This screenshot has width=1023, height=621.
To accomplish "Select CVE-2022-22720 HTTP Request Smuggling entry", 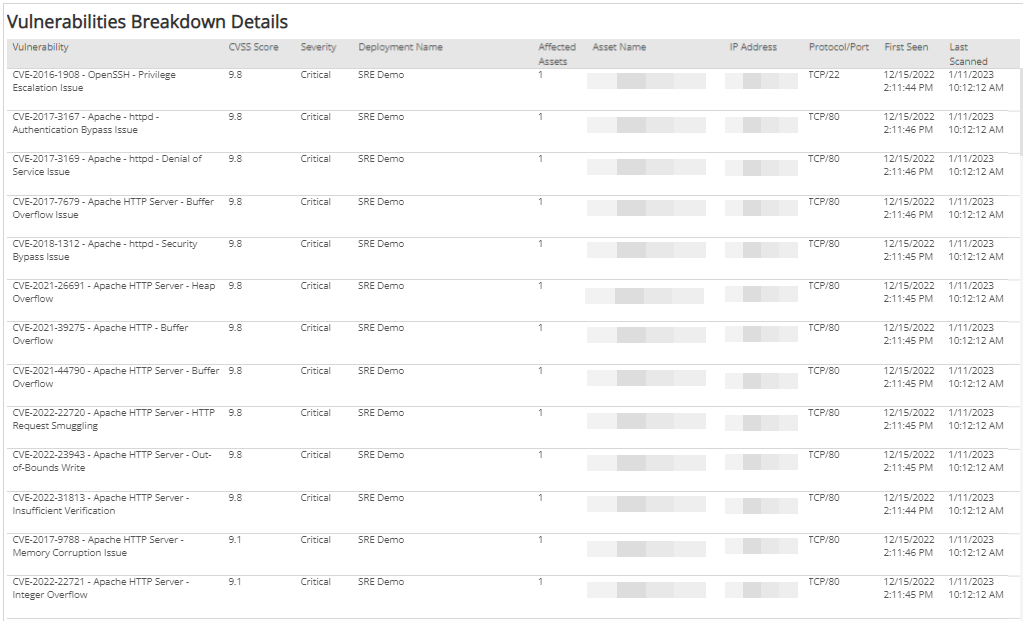I will [113, 419].
